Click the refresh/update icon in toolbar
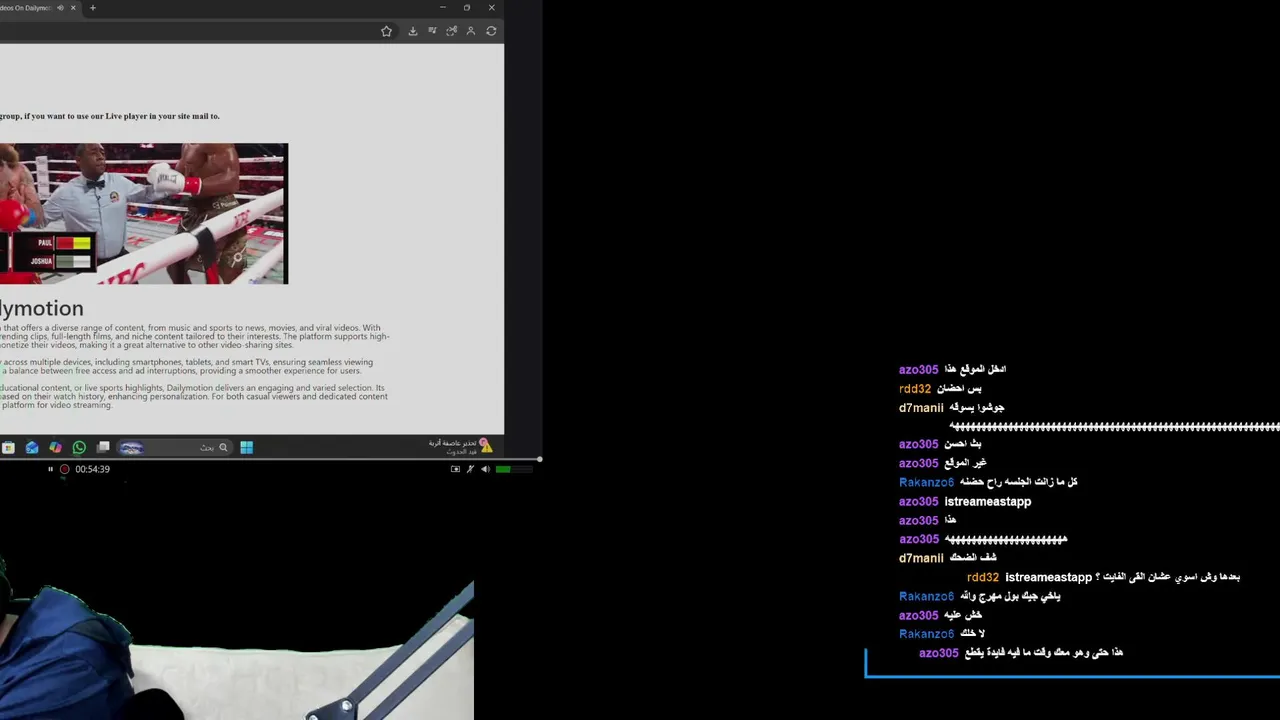 tap(491, 31)
